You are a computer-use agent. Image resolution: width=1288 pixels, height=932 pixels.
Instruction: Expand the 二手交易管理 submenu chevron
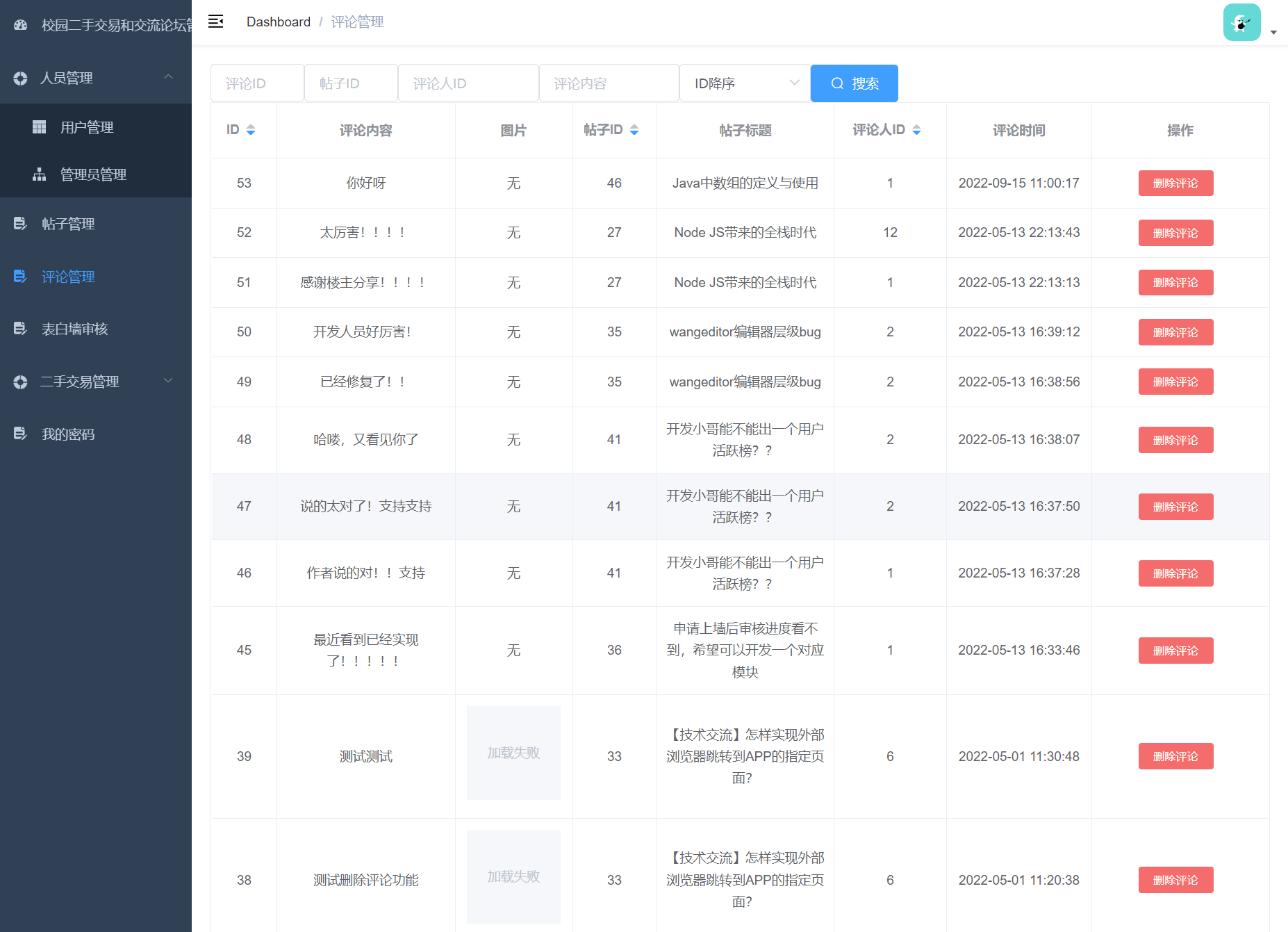click(x=168, y=380)
